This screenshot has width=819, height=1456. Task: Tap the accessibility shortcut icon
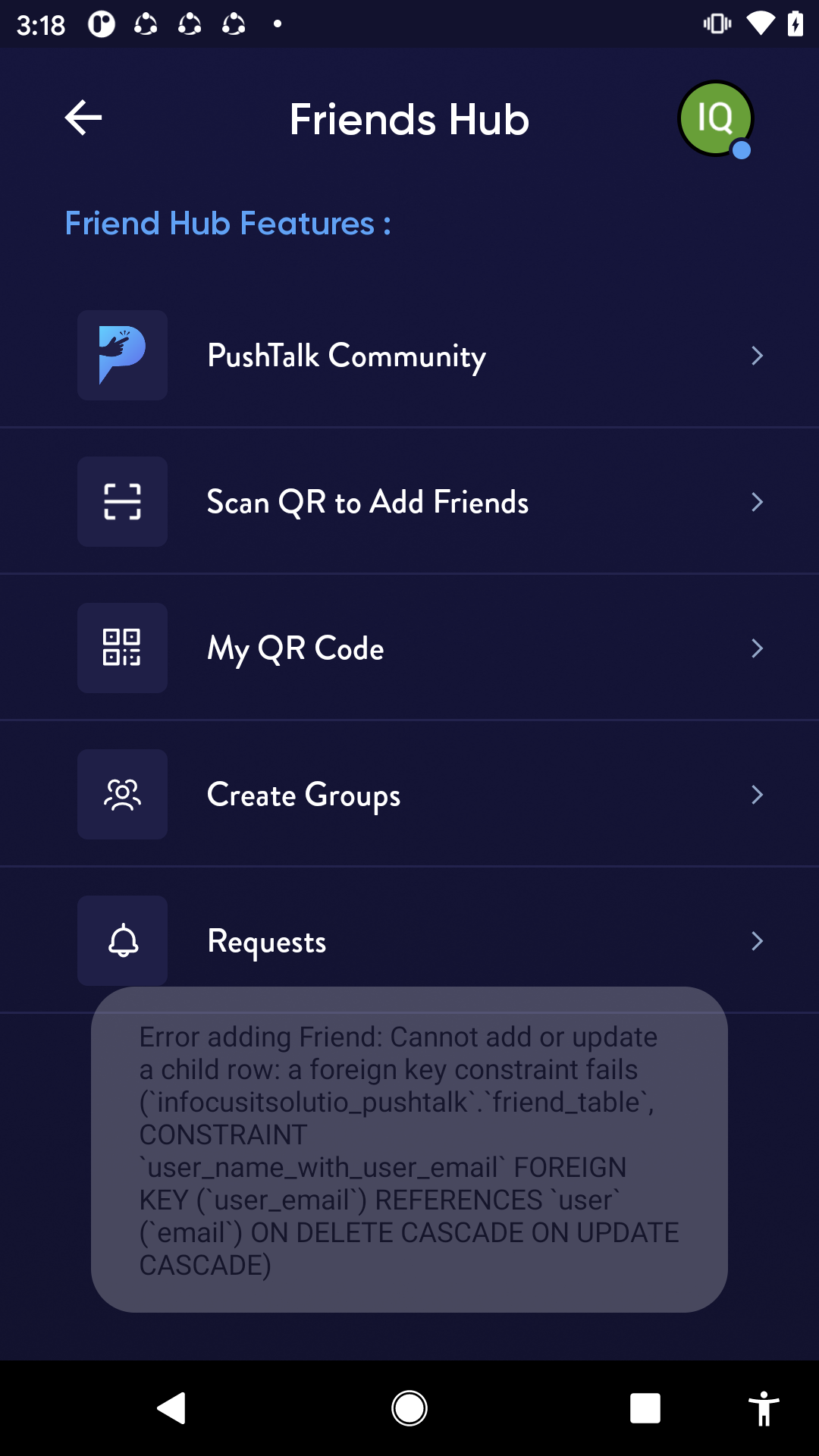pyautogui.click(x=764, y=1408)
